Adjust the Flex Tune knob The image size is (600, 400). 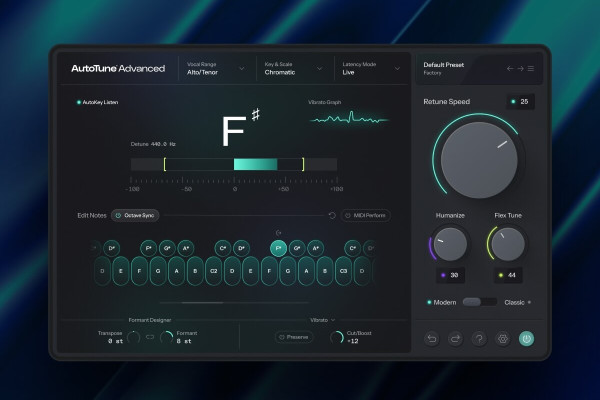508,244
